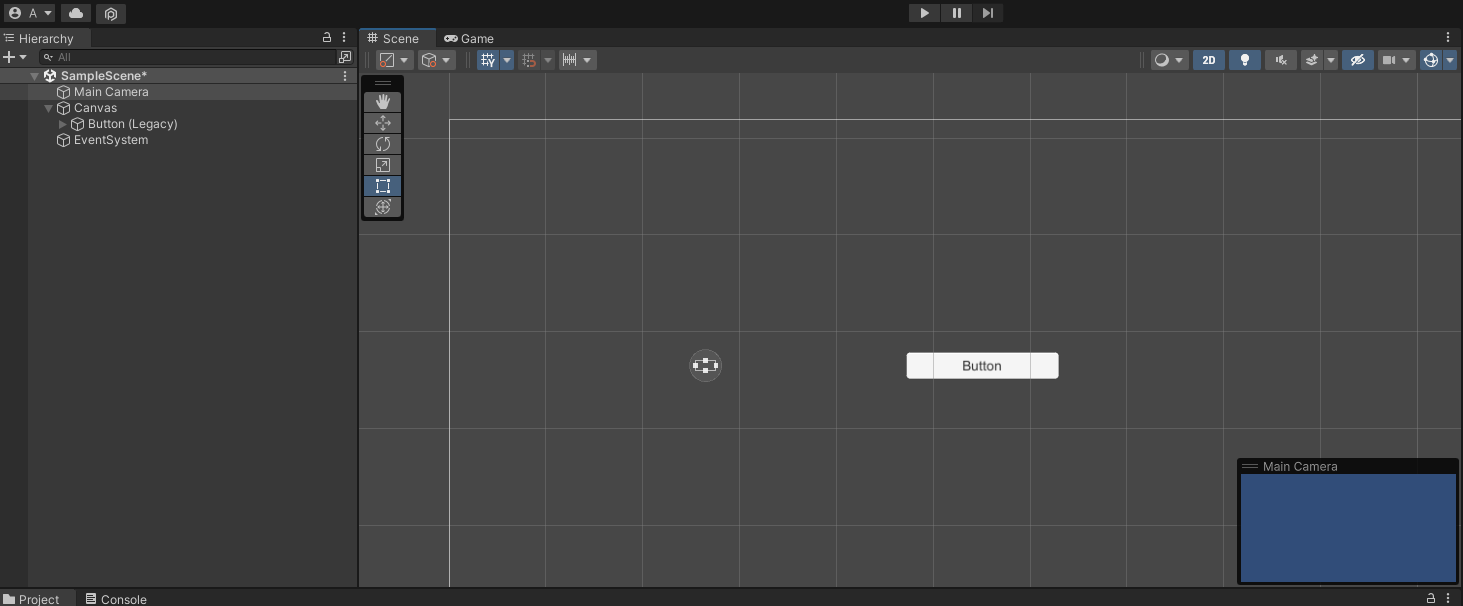The width and height of the screenshot is (1463, 606).
Task: Select the Hand (View) tool
Action: (x=383, y=102)
